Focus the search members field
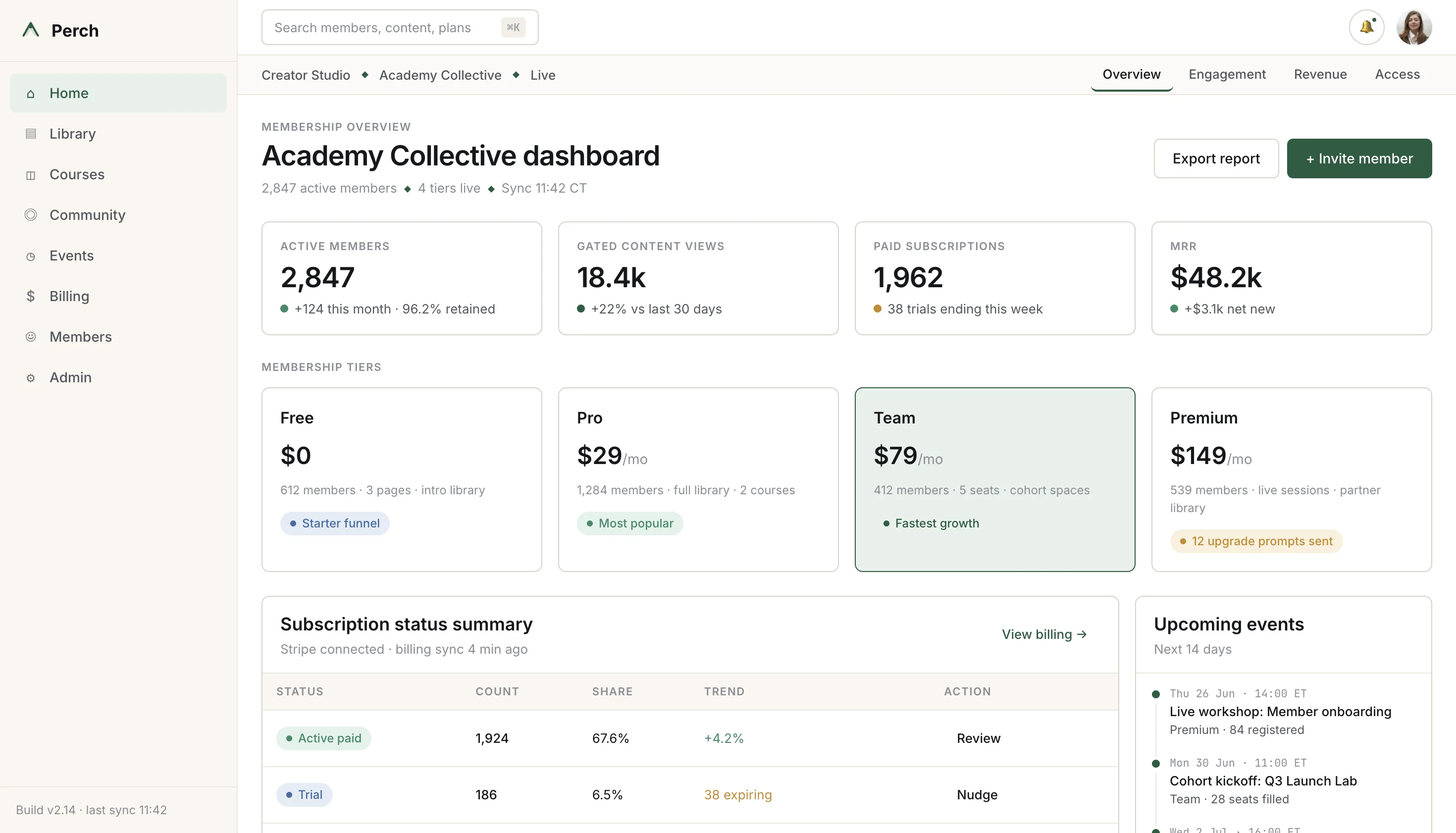Viewport: 1456px width, 833px height. [x=400, y=27]
